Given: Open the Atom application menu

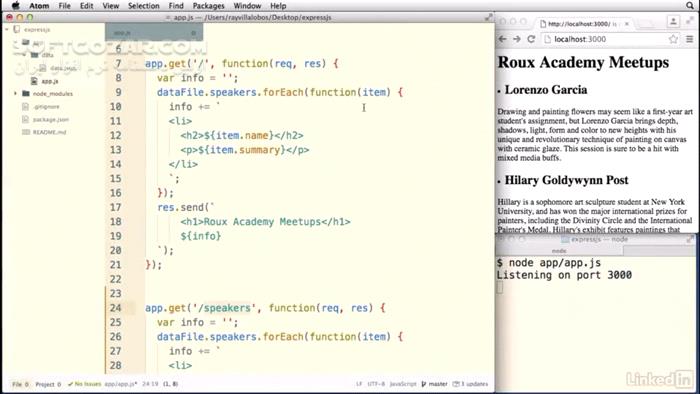Looking at the screenshot, I should (x=39, y=6).
